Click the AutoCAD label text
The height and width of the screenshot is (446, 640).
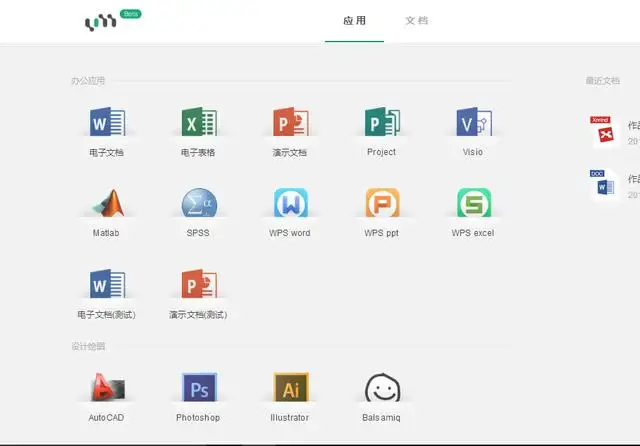(x=106, y=417)
